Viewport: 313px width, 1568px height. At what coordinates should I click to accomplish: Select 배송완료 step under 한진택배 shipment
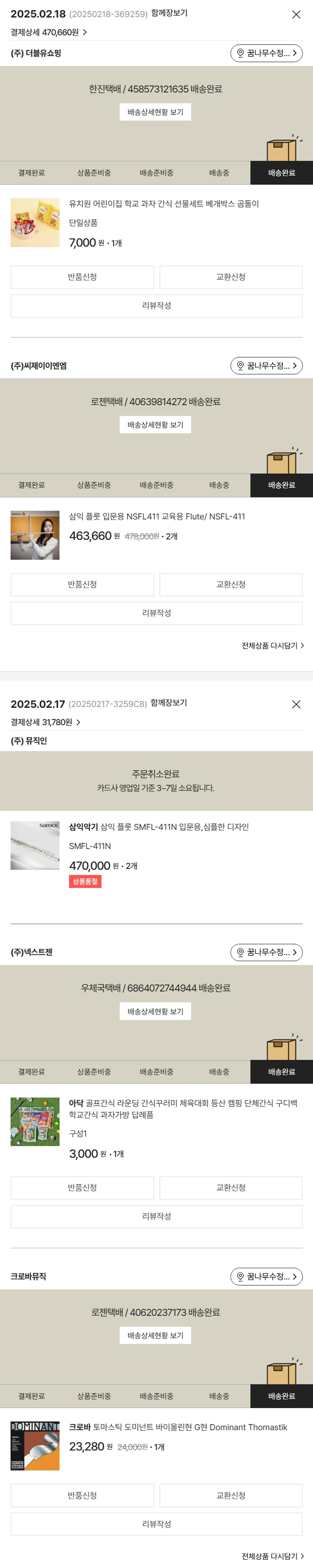pos(281,173)
